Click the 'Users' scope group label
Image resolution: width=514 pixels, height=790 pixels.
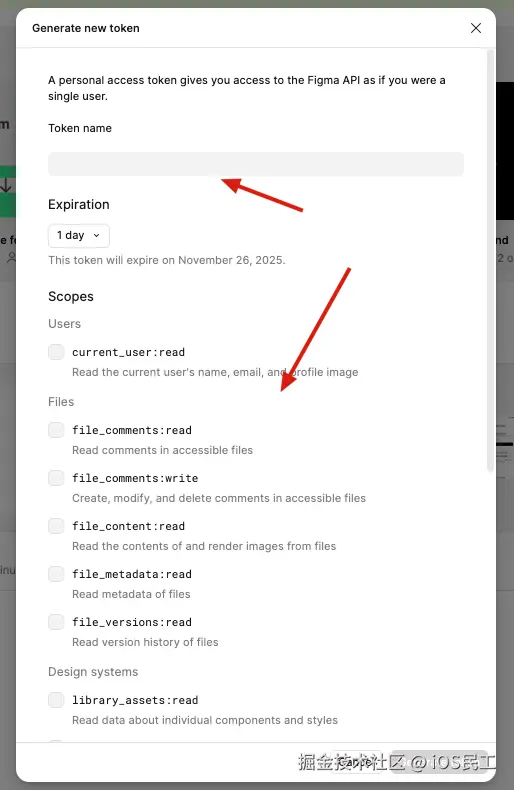65,323
